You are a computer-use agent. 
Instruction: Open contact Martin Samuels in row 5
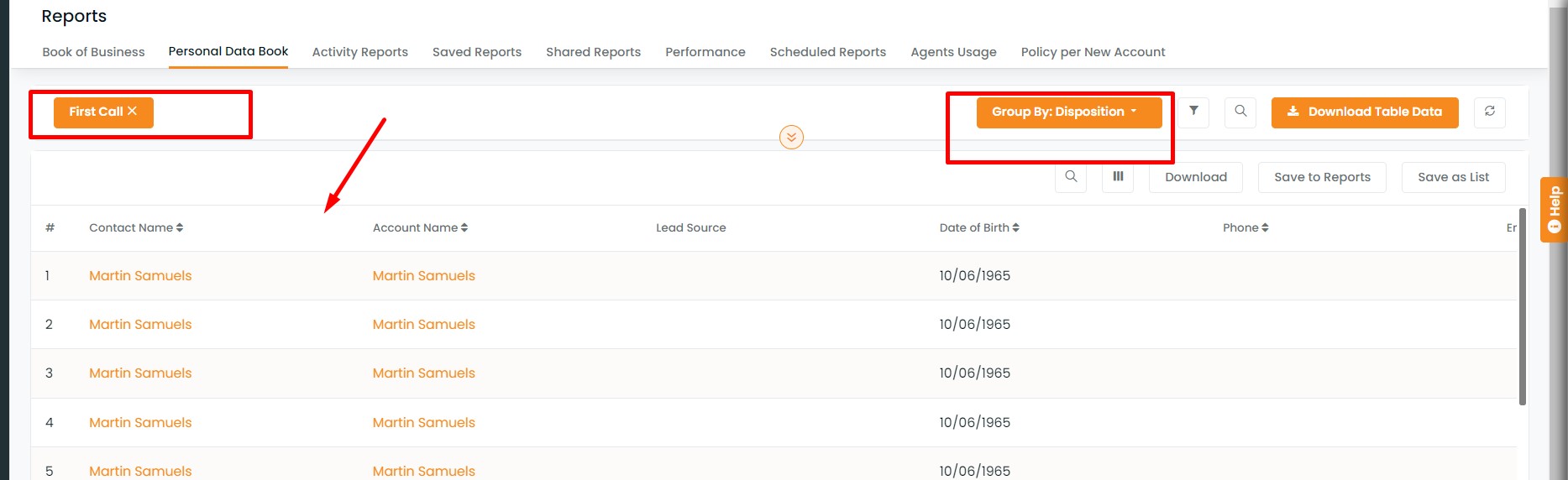point(140,471)
